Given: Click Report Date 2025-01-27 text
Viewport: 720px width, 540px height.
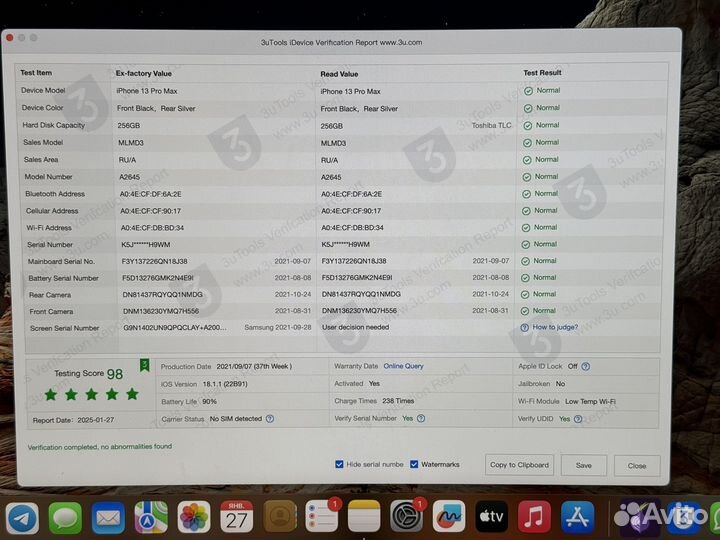Looking at the screenshot, I should pyautogui.click(x=73, y=420).
